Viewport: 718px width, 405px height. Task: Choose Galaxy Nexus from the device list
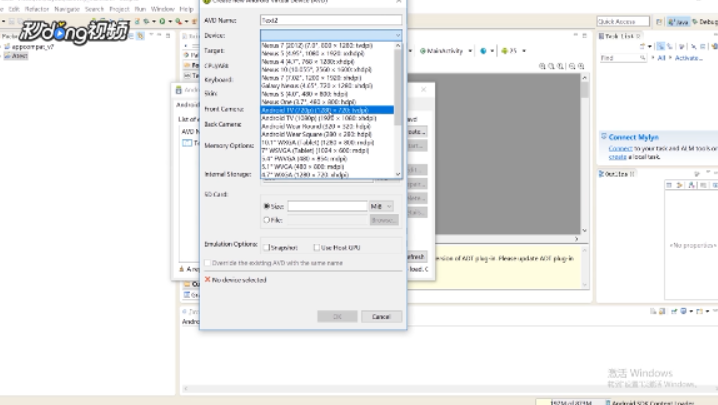click(x=327, y=86)
